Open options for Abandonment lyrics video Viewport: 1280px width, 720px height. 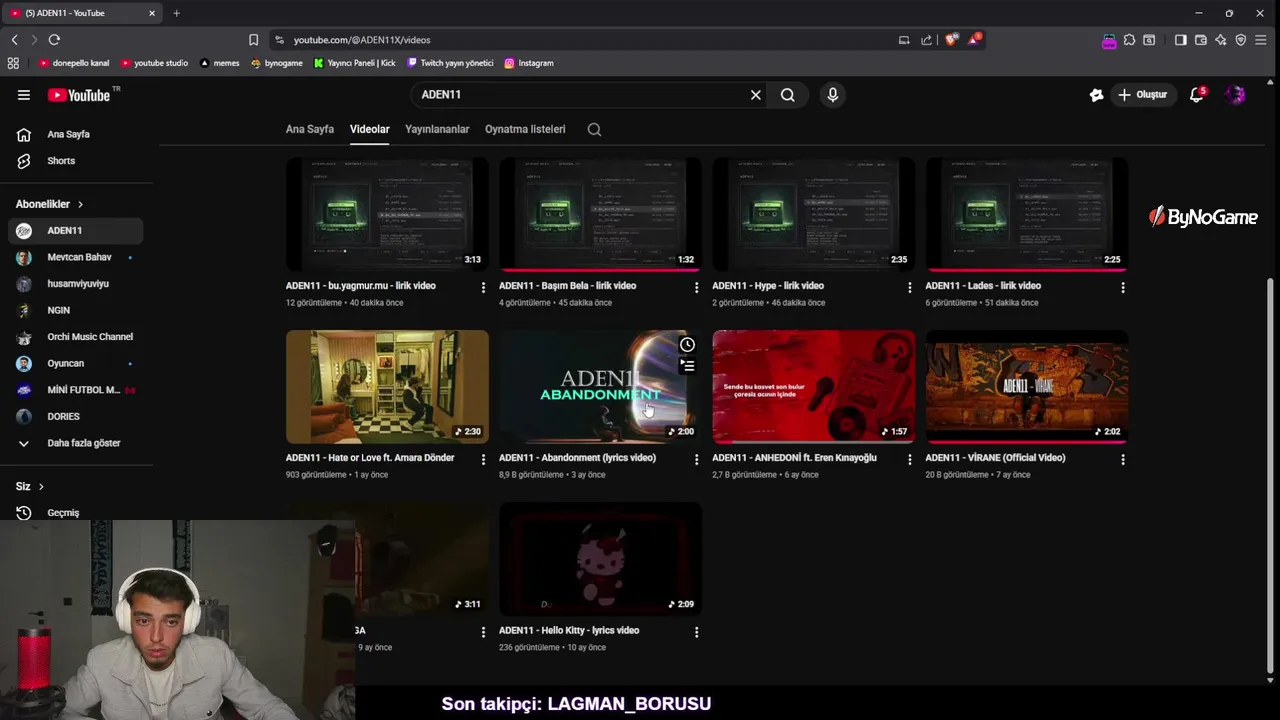point(696,460)
